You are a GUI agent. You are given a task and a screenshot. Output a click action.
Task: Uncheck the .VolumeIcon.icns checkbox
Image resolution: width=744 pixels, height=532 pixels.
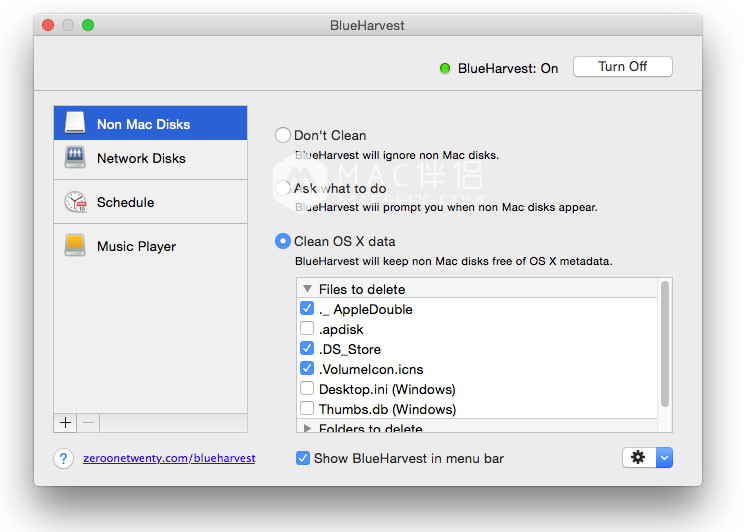pyautogui.click(x=307, y=368)
